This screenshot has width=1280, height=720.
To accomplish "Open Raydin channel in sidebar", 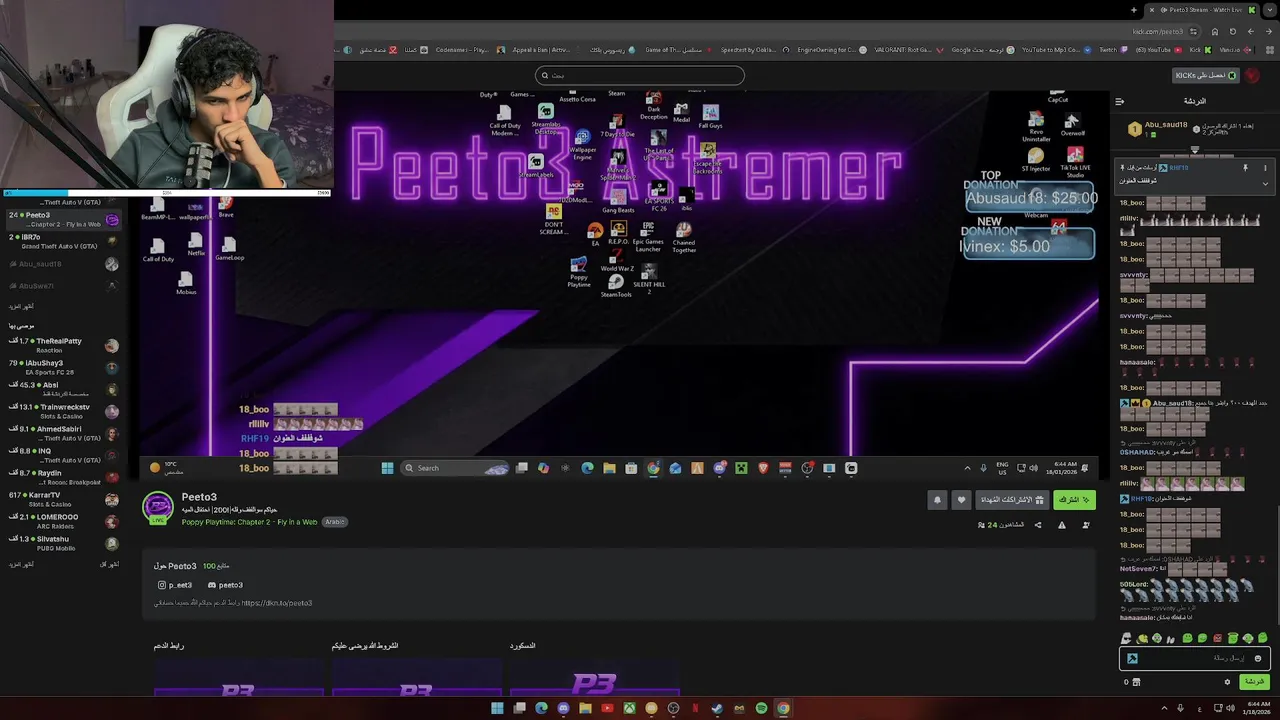I will 64,477.
